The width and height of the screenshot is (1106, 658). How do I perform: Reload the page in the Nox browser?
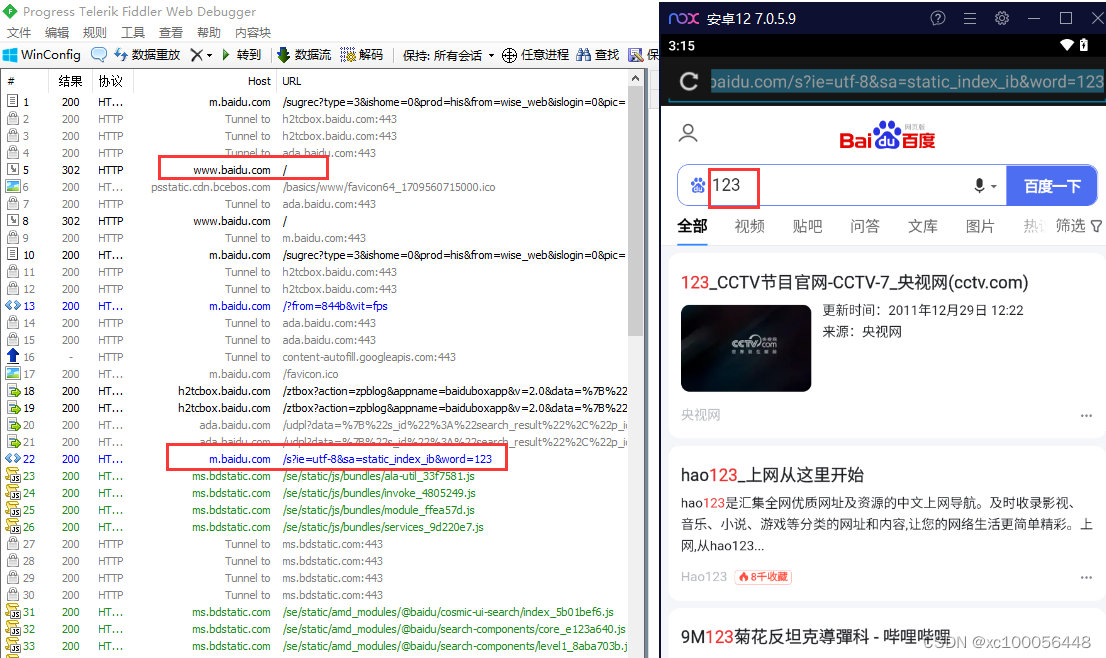(689, 82)
